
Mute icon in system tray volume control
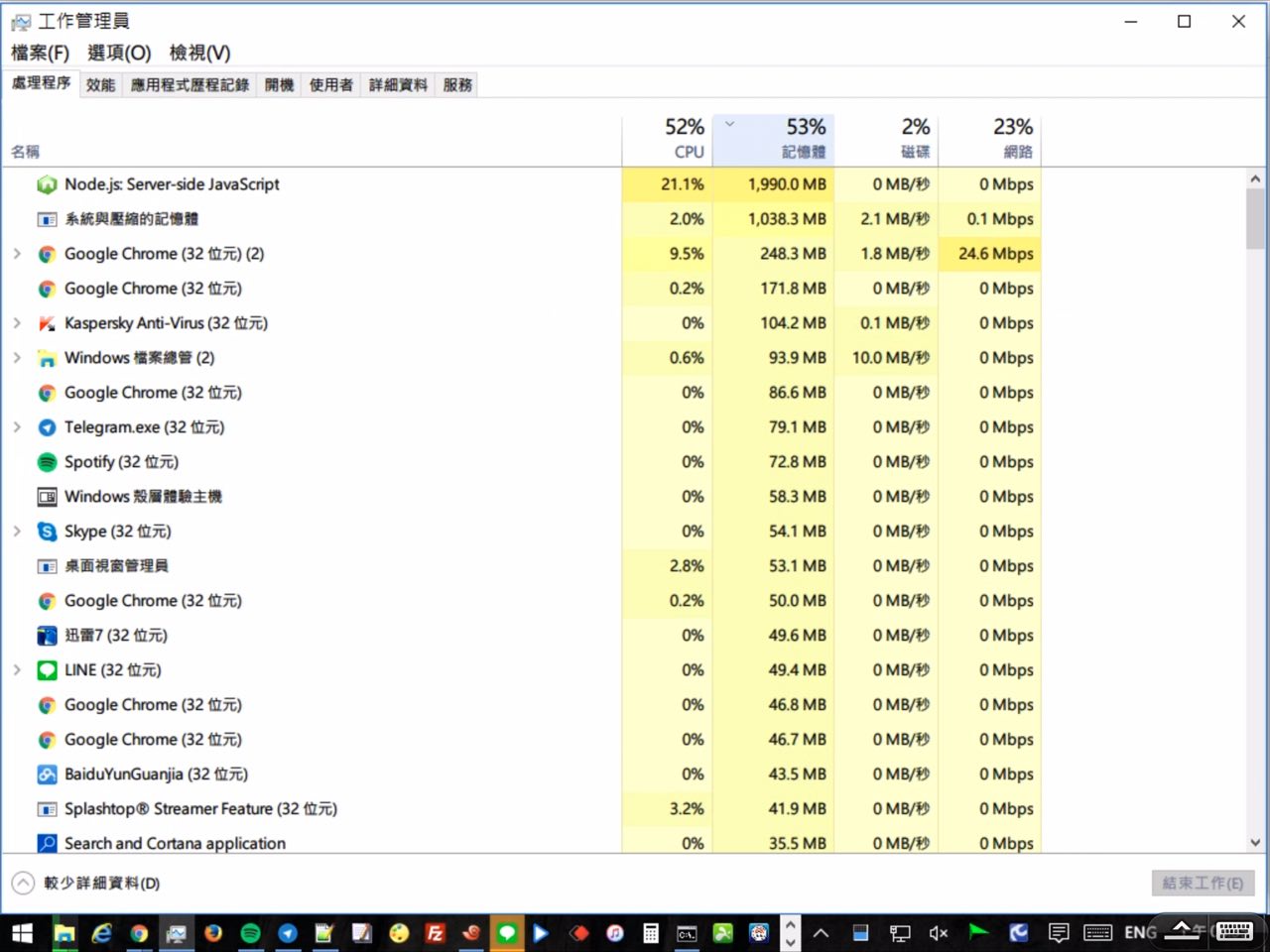tap(938, 932)
